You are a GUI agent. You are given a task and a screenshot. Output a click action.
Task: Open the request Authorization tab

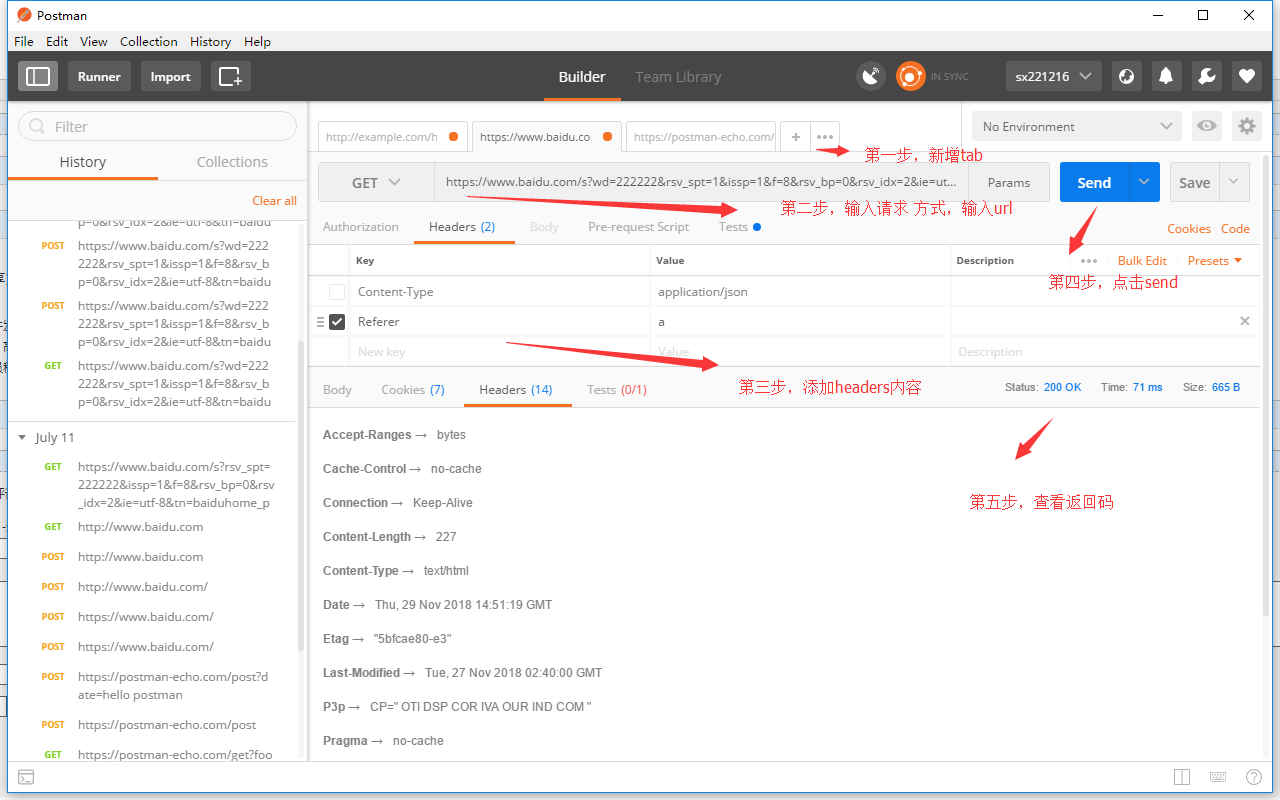click(x=361, y=227)
